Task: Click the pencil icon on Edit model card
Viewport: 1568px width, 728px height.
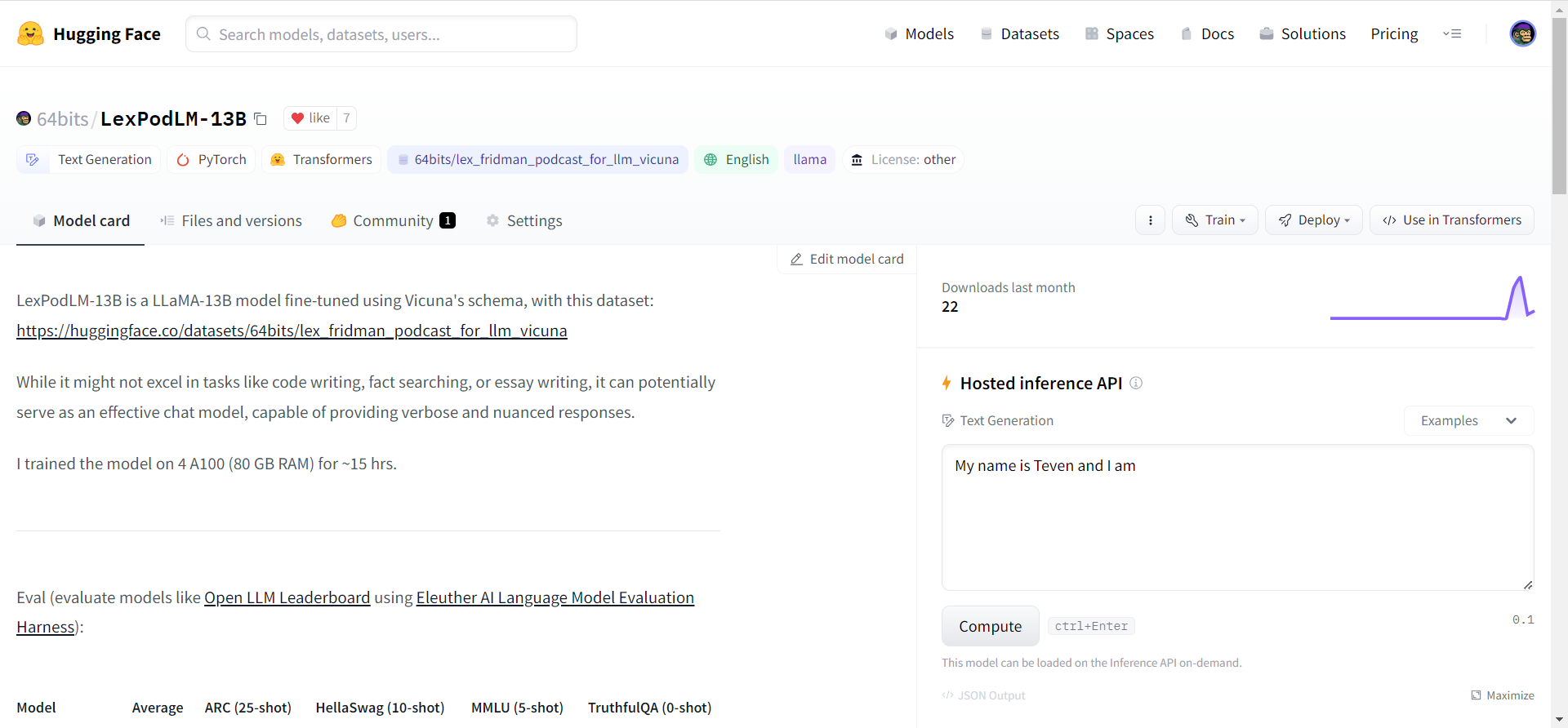Action: pyautogui.click(x=796, y=260)
